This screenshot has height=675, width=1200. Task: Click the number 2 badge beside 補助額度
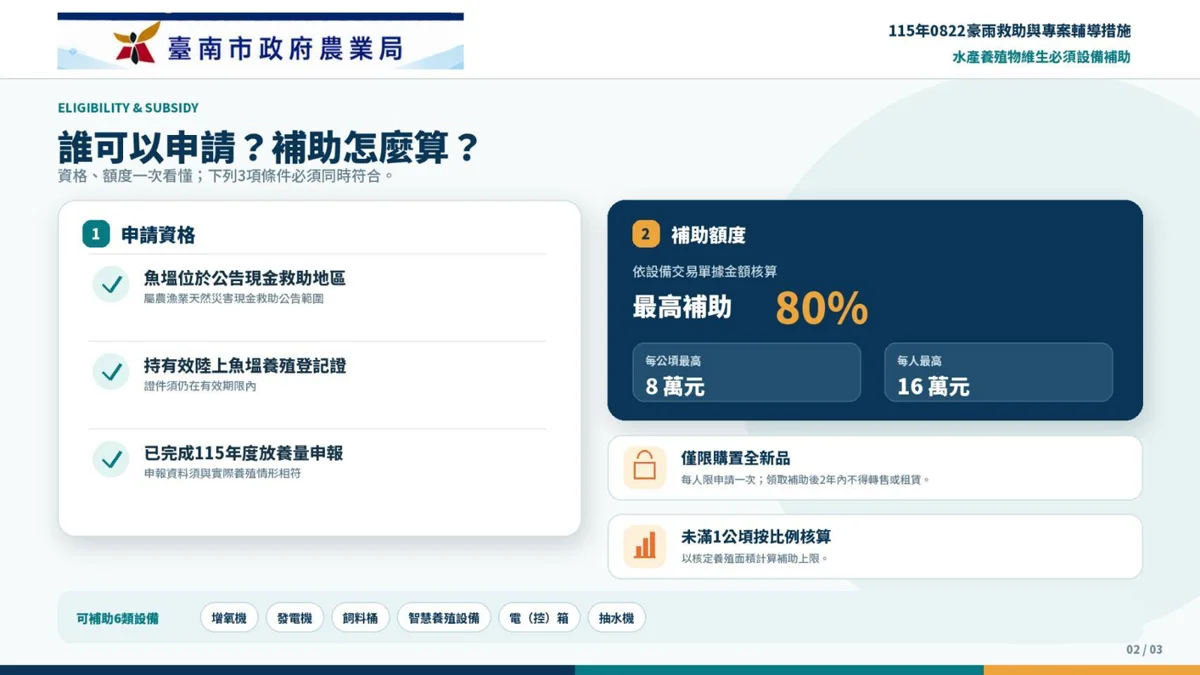coord(645,235)
